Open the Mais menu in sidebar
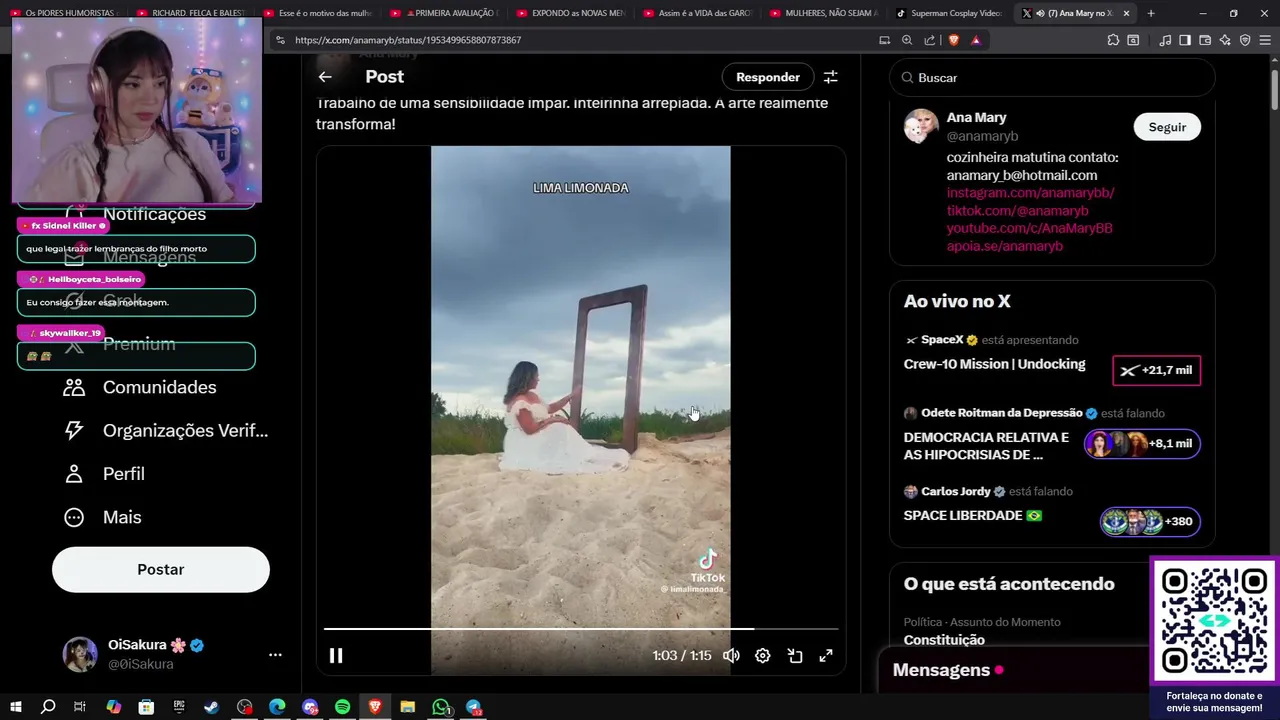Viewport: 1280px width, 720px height. coord(103,517)
